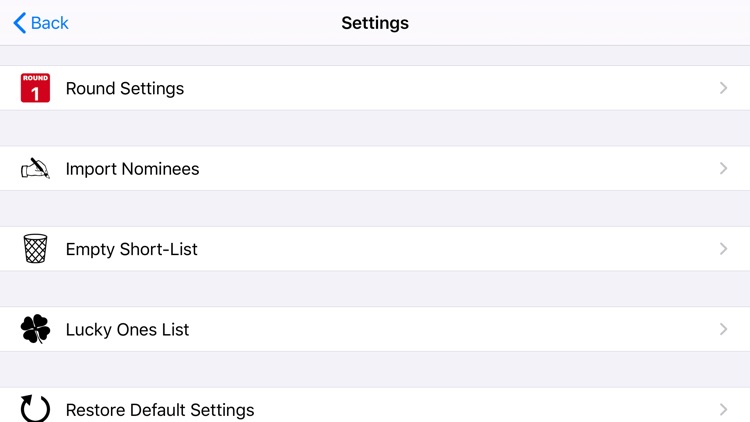Click the gray gap below Round Settings row
This screenshot has width=750, height=422.
(x=375, y=128)
